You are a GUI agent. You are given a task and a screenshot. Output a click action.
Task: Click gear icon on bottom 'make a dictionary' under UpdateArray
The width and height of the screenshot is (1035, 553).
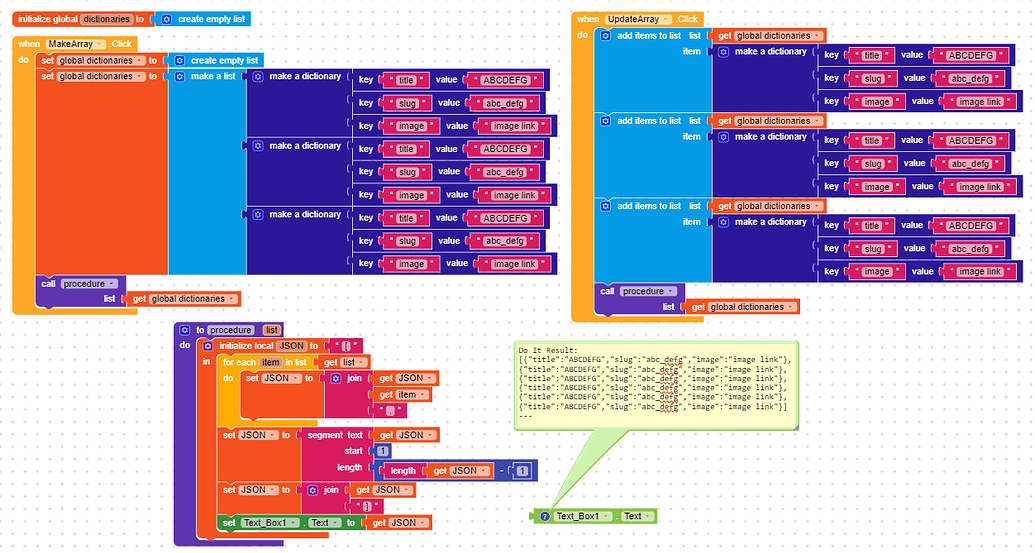point(724,222)
